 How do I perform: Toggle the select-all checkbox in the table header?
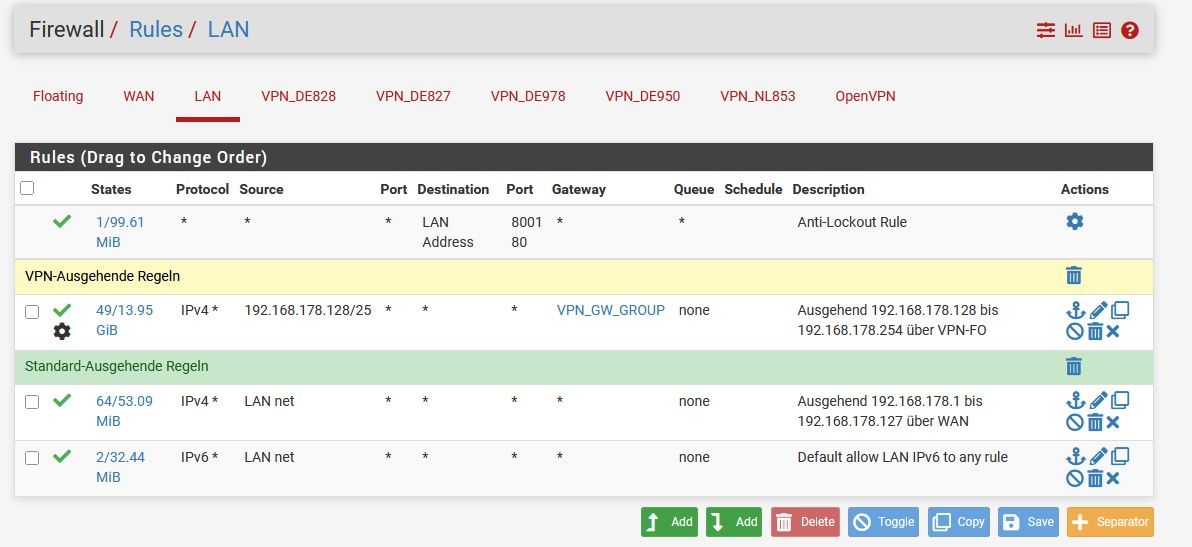click(x=27, y=188)
